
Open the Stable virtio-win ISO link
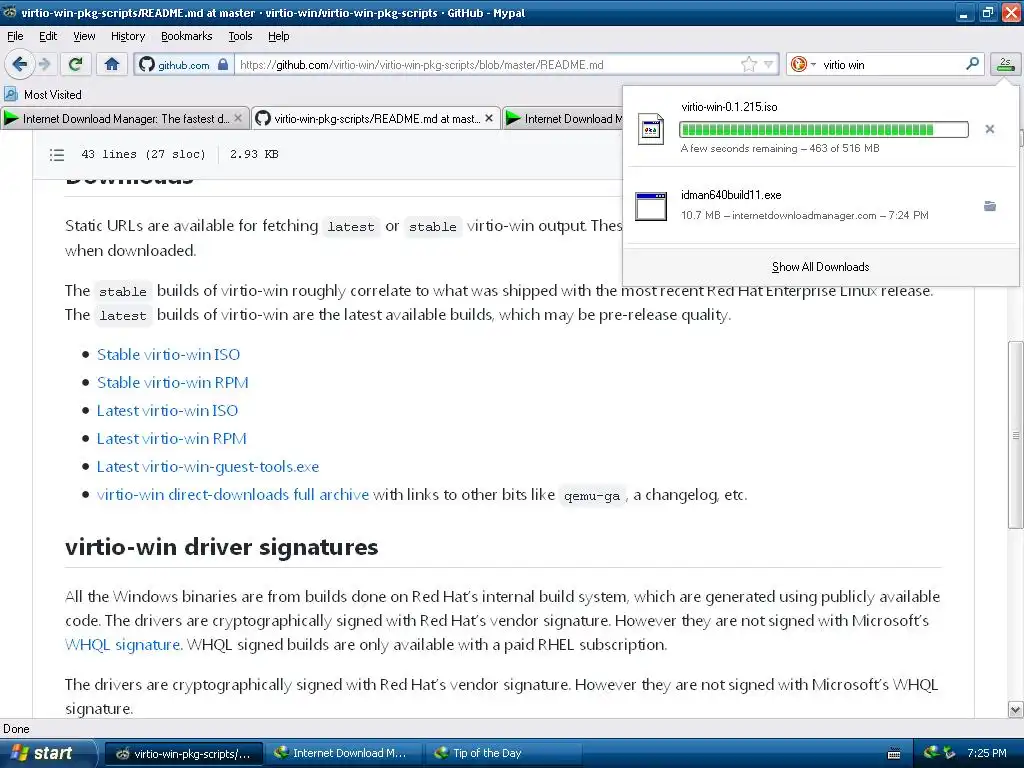(168, 354)
